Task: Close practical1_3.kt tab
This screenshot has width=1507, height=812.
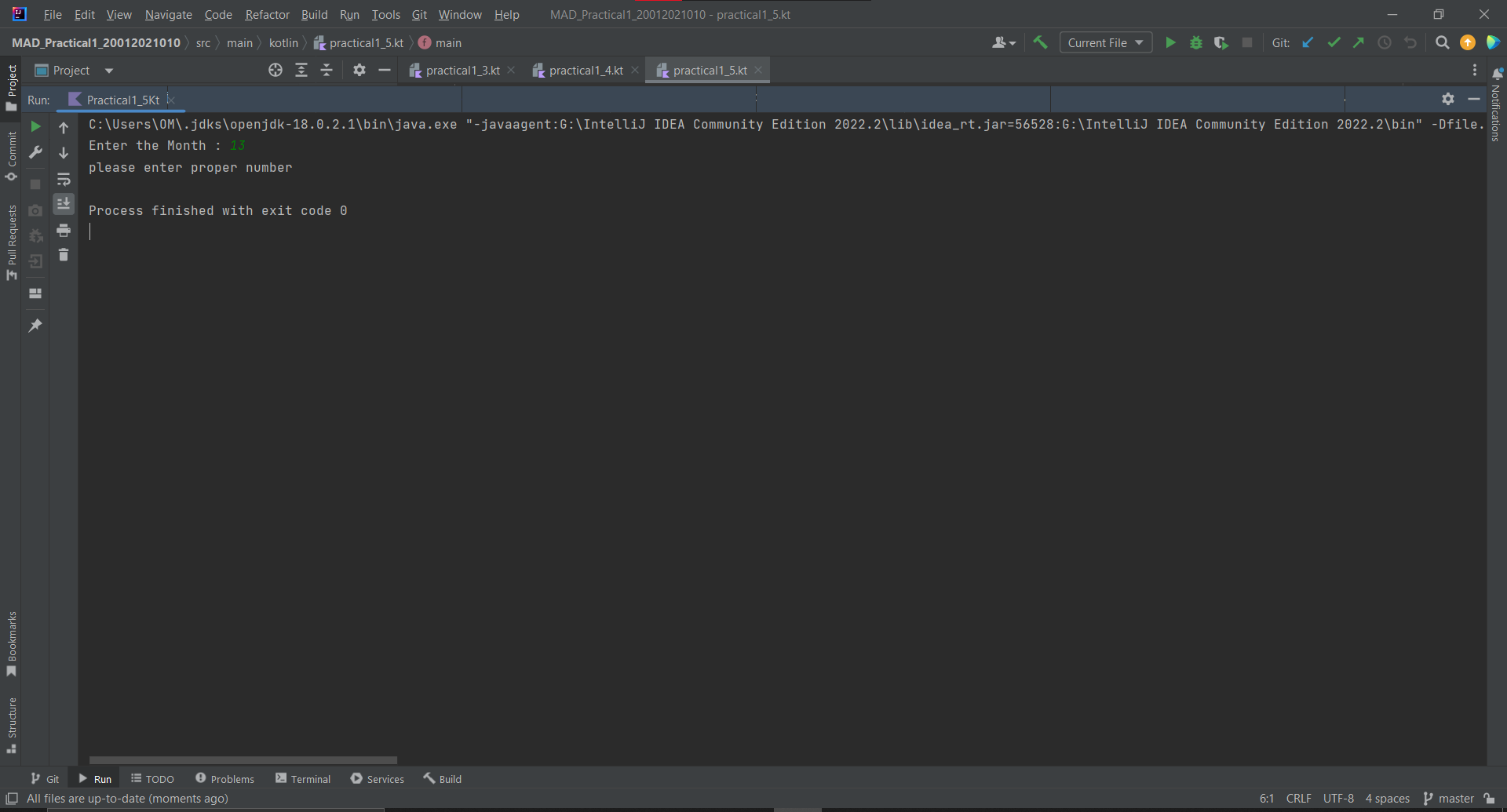Action: click(x=512, y=70)
